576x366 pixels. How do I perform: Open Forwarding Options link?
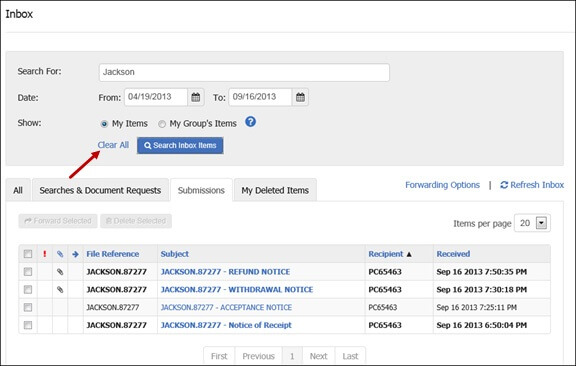pos(442,185)
